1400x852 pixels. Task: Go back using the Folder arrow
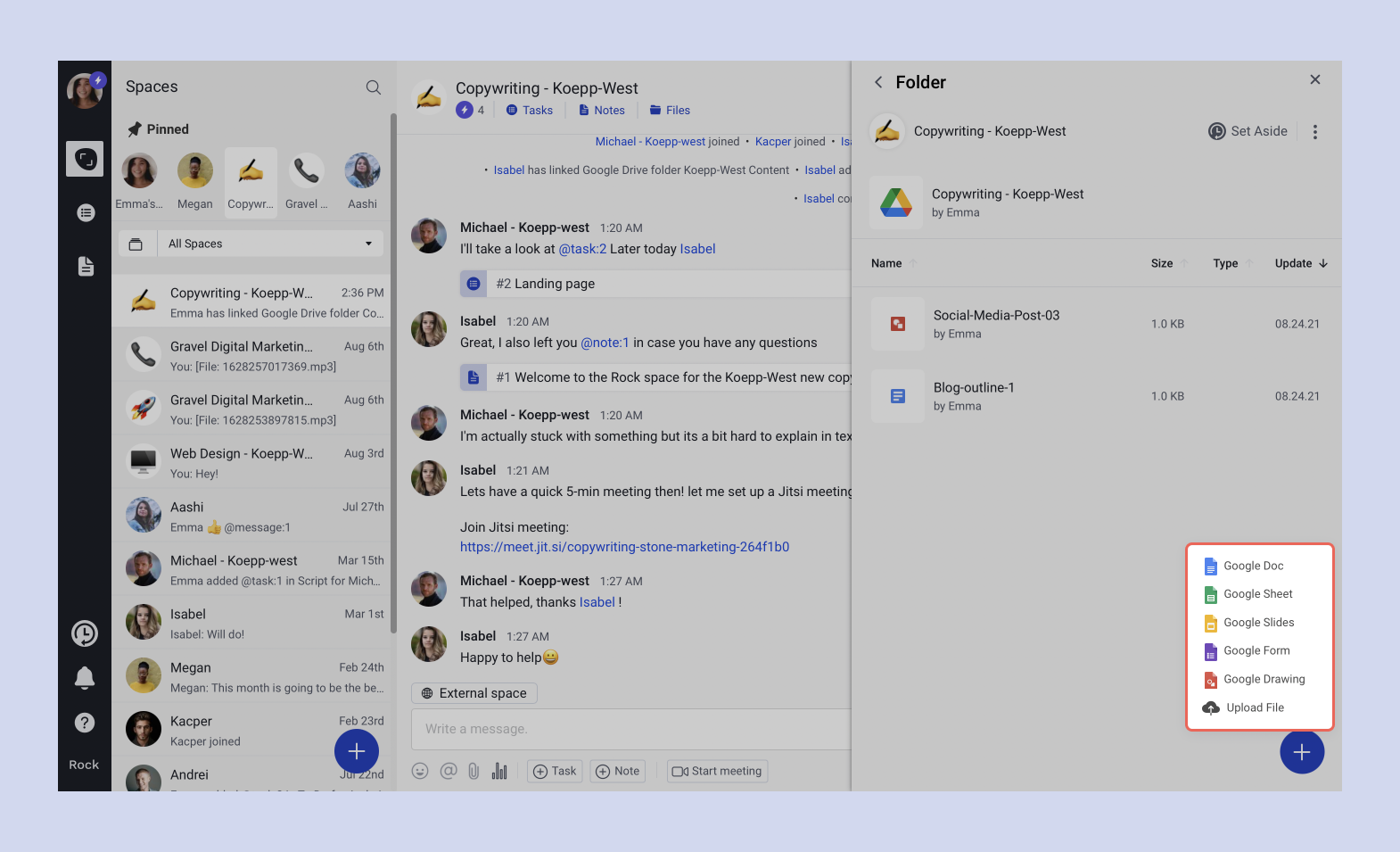click(x=878, y=82)
